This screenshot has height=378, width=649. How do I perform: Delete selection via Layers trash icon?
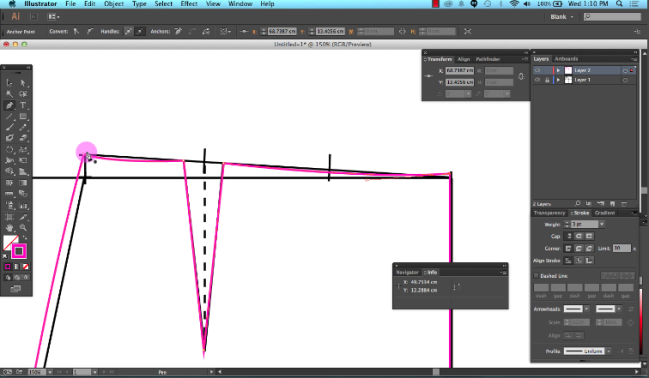point(625,204)
